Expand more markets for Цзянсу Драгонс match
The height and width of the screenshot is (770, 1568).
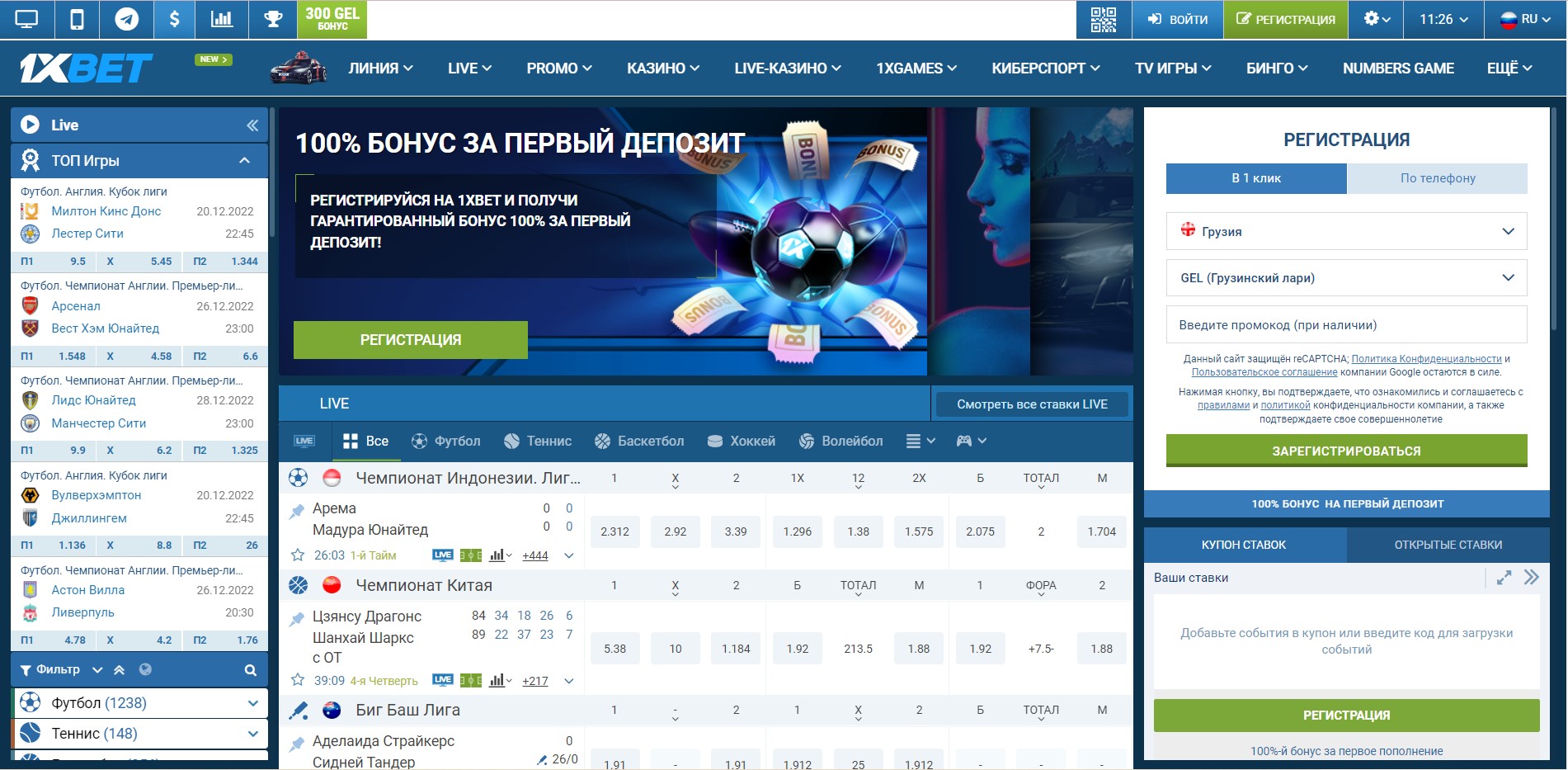tap(569, 681)
